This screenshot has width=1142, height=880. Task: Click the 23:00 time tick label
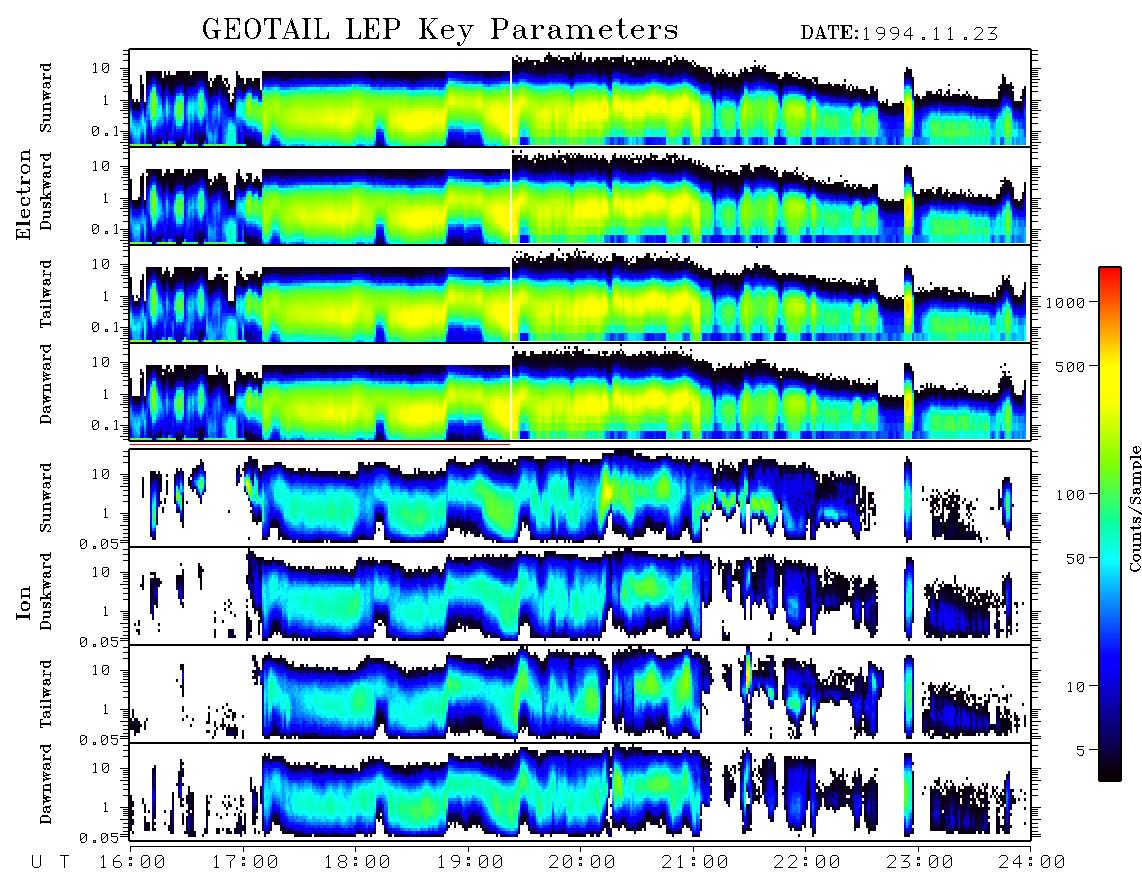920,862
